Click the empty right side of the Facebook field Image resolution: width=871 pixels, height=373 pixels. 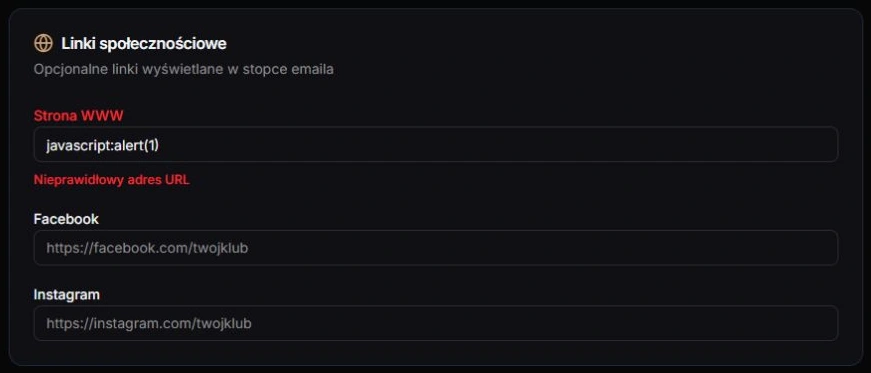point(667,248)
